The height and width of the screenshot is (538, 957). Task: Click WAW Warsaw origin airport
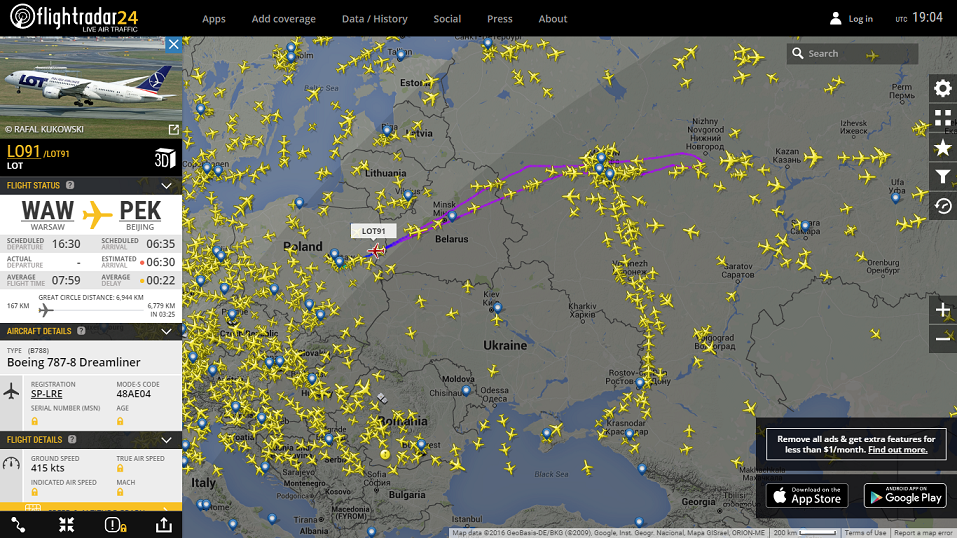point(48,214)
